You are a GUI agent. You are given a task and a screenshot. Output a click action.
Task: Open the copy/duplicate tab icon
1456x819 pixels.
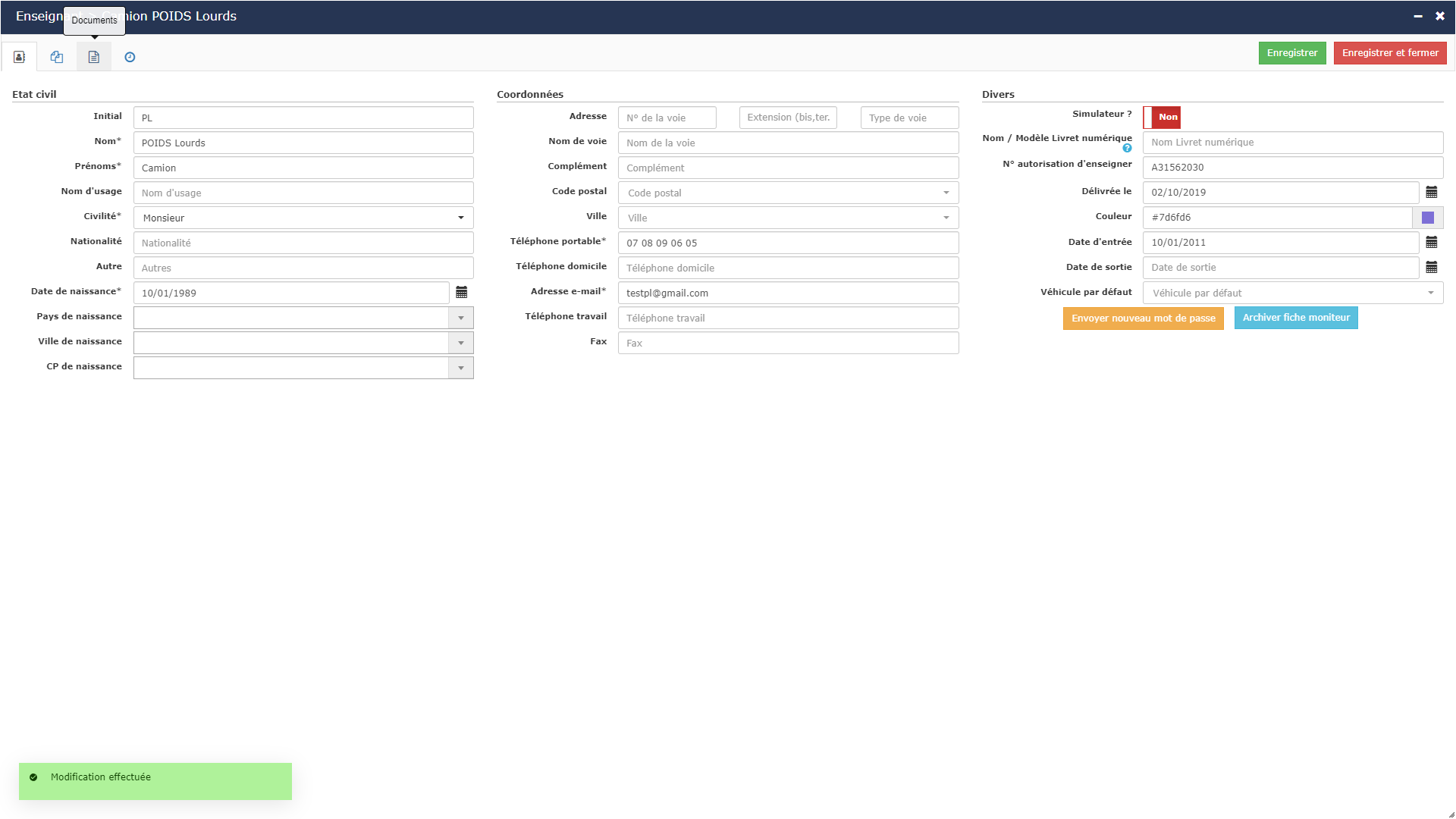(57, 57)
